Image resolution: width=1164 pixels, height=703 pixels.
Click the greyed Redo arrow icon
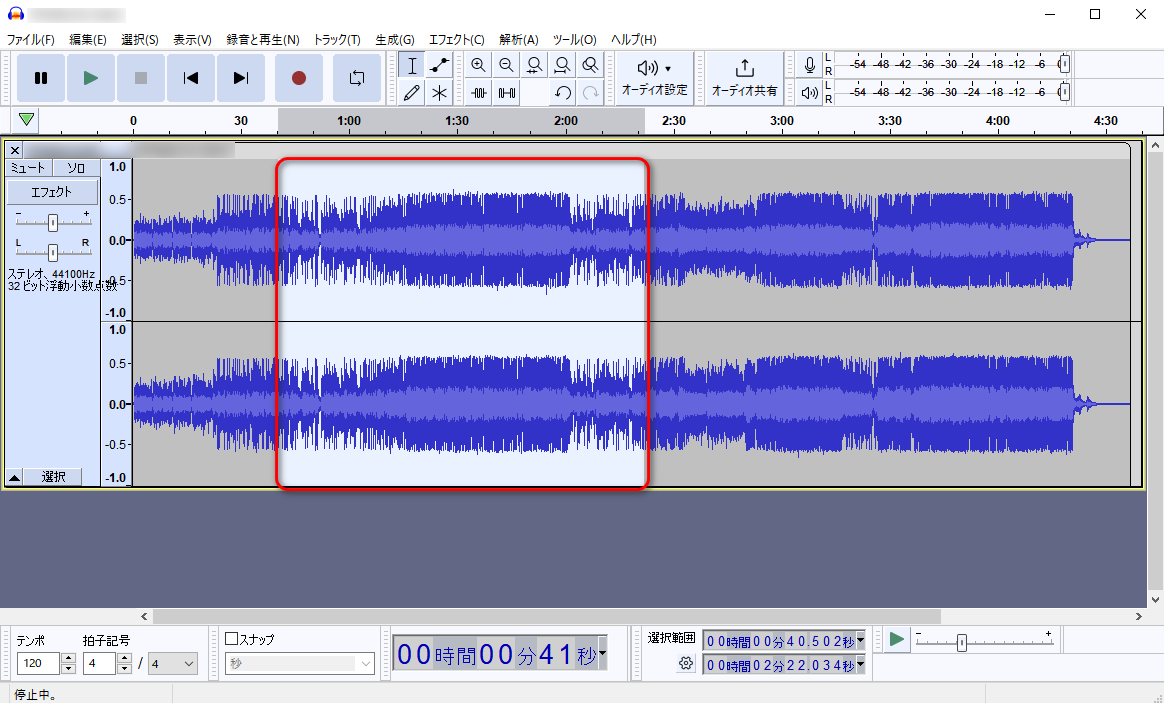[590, 93]
